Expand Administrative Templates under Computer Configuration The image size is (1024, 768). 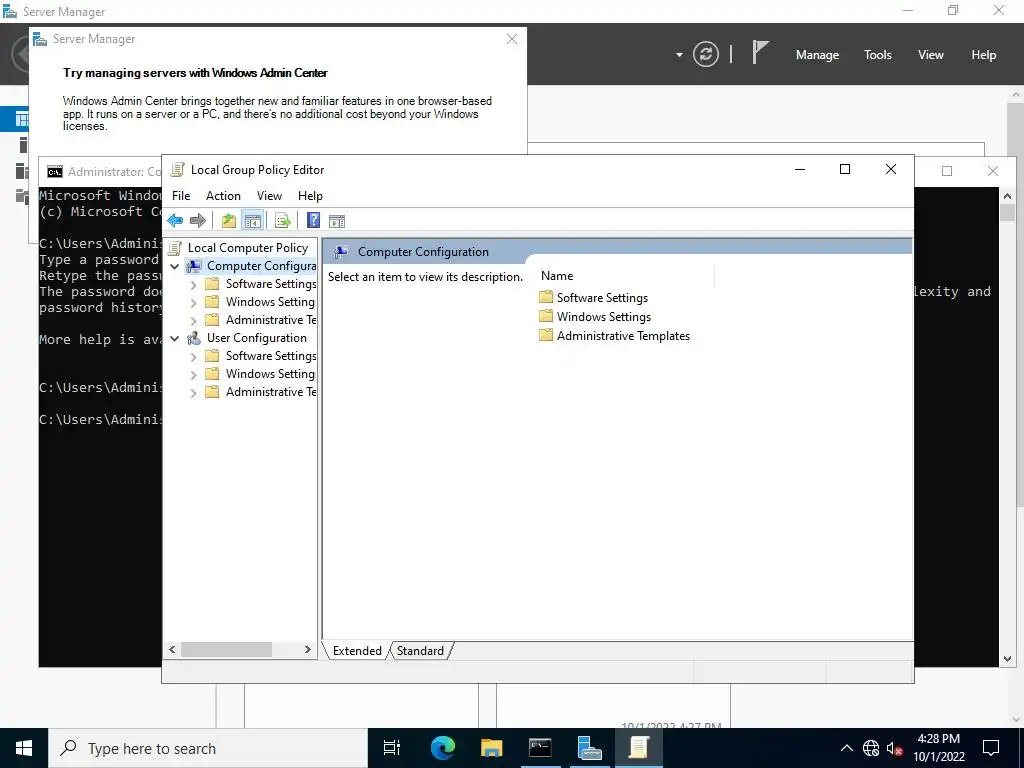[x=193, y=321]
